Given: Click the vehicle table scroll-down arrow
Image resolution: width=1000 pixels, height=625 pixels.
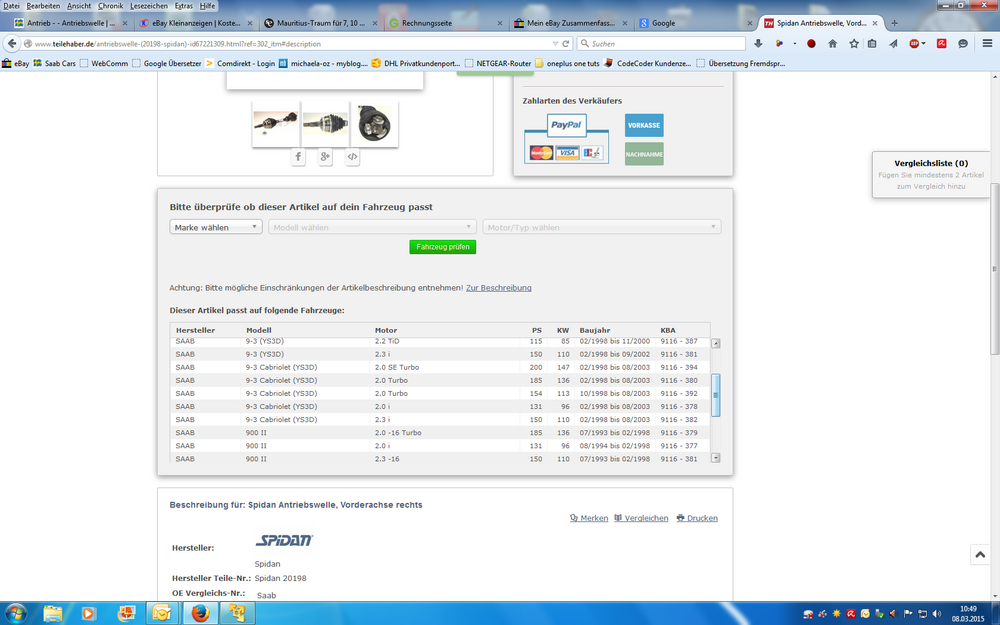Looking at the screenshot, I should click(716, 458).
